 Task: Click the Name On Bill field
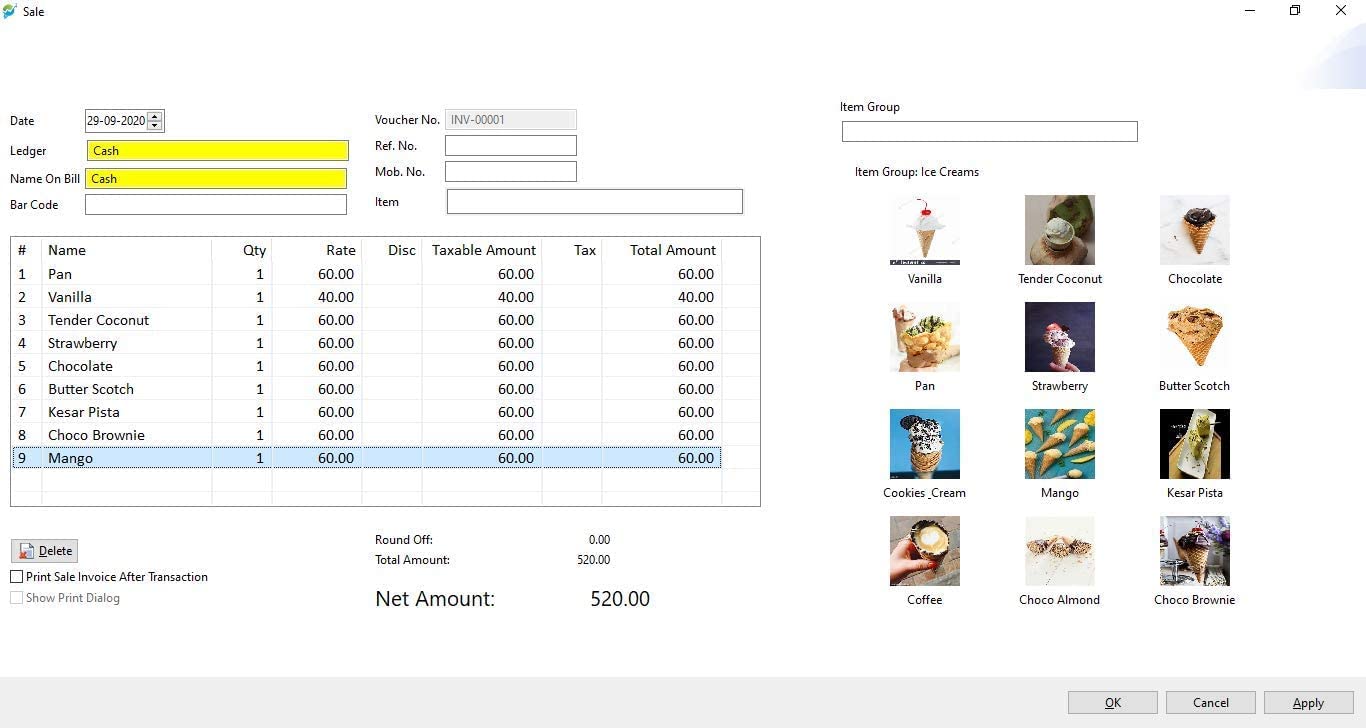pyautogui.click(x=216, y=179)
